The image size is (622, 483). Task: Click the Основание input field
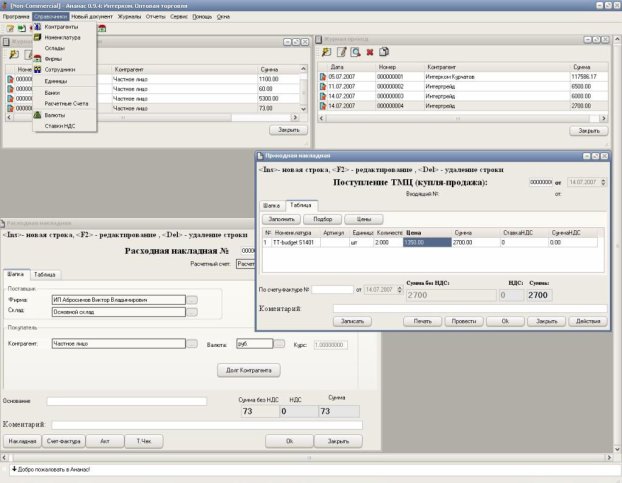[x=127, y=401]
